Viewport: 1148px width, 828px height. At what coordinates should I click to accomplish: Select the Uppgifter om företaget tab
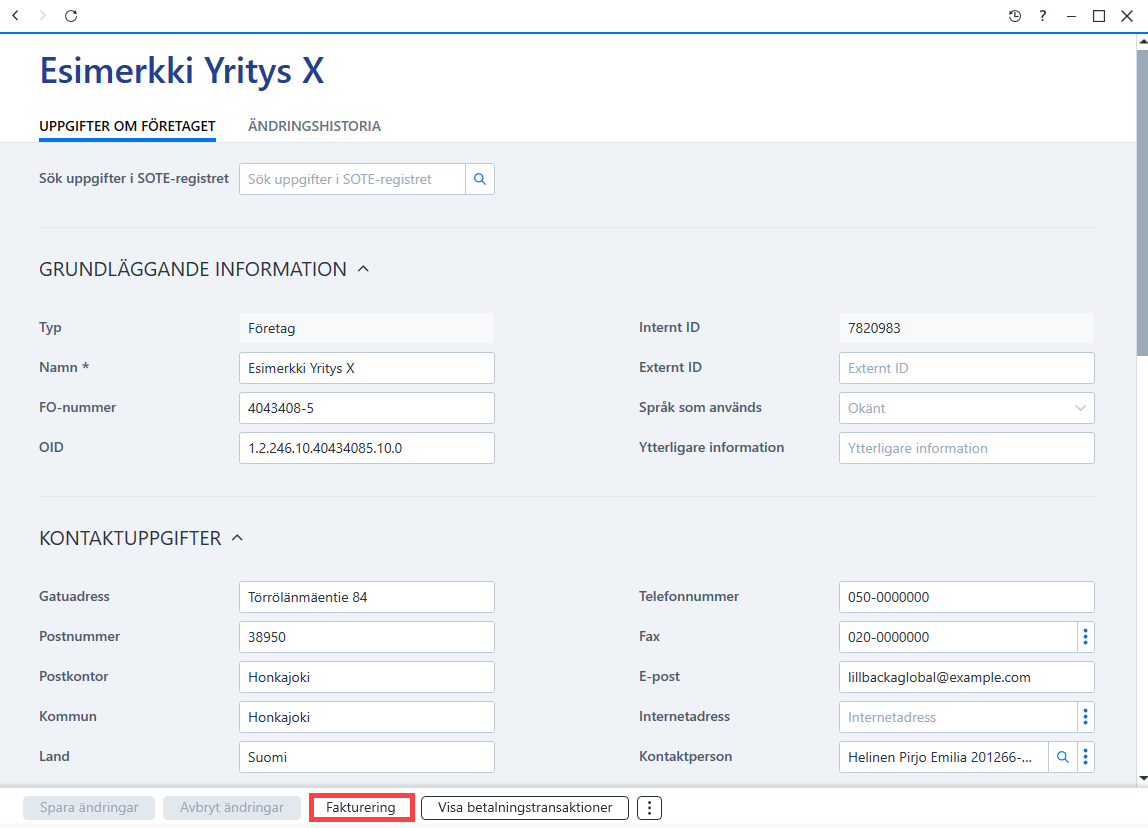tap(127, 126)
